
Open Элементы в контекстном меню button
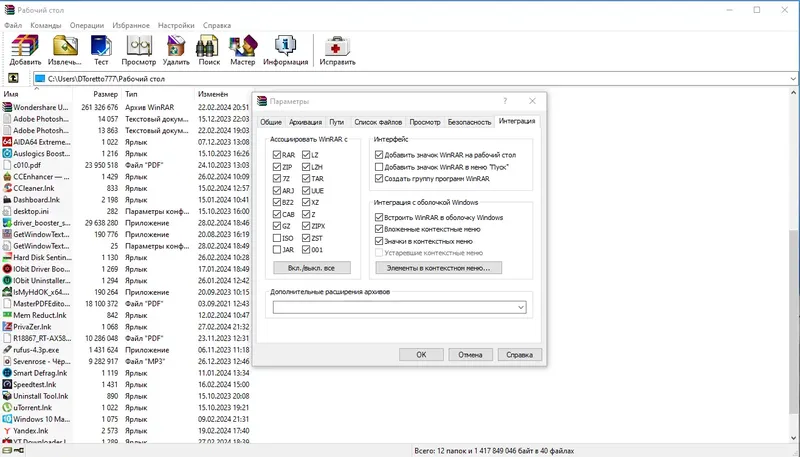point(438,268)
